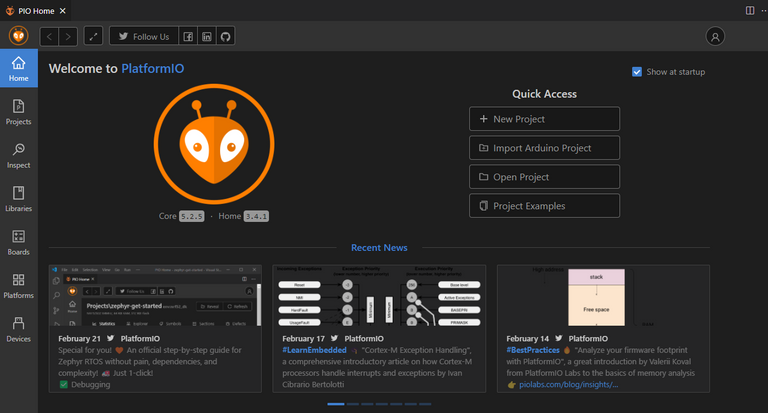The height and width of the screenshot is (413, 768).
Task: Click the expand fullscreen arrows icon
Action: [x=93, y=36]
